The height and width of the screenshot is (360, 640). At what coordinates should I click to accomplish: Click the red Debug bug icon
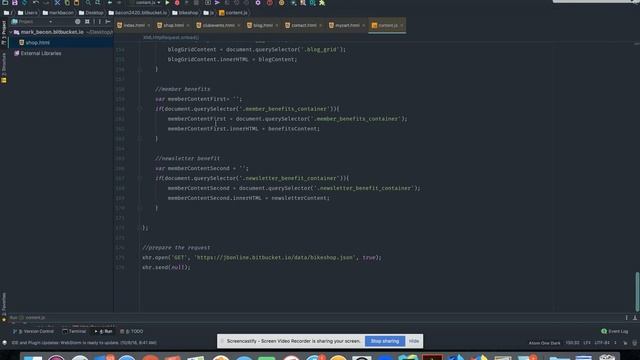point(177,2)
